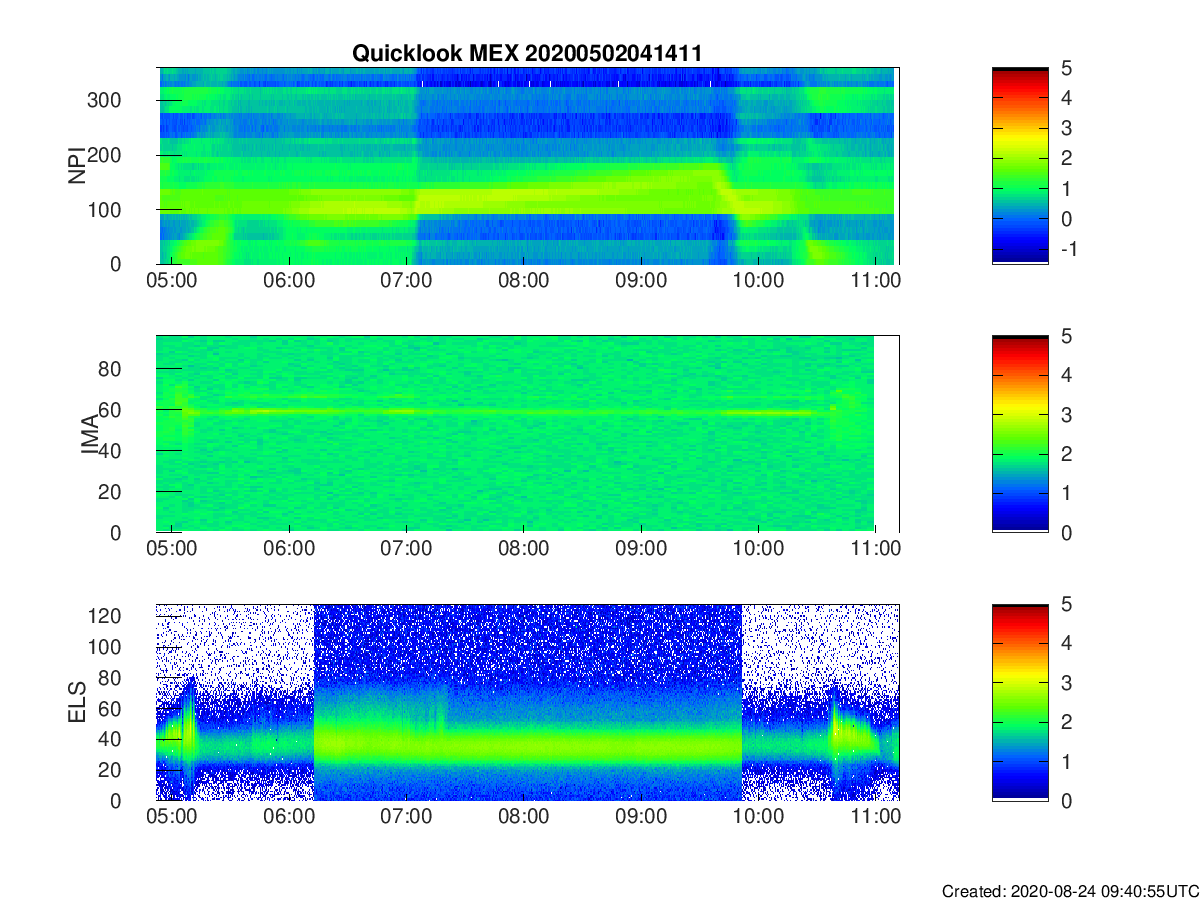The image size is (1200, 900).
Task: Select the 3 label on IMA colorbar
Action: (x=1065, y=414)
